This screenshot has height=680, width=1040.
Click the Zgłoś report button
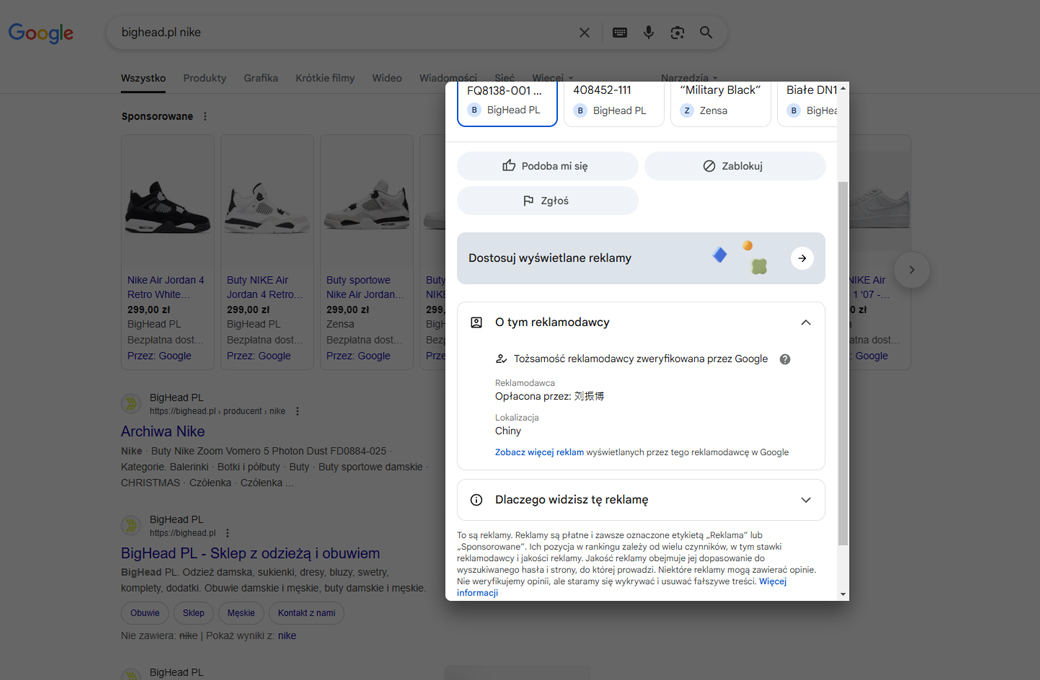click(x=547, y=200)
